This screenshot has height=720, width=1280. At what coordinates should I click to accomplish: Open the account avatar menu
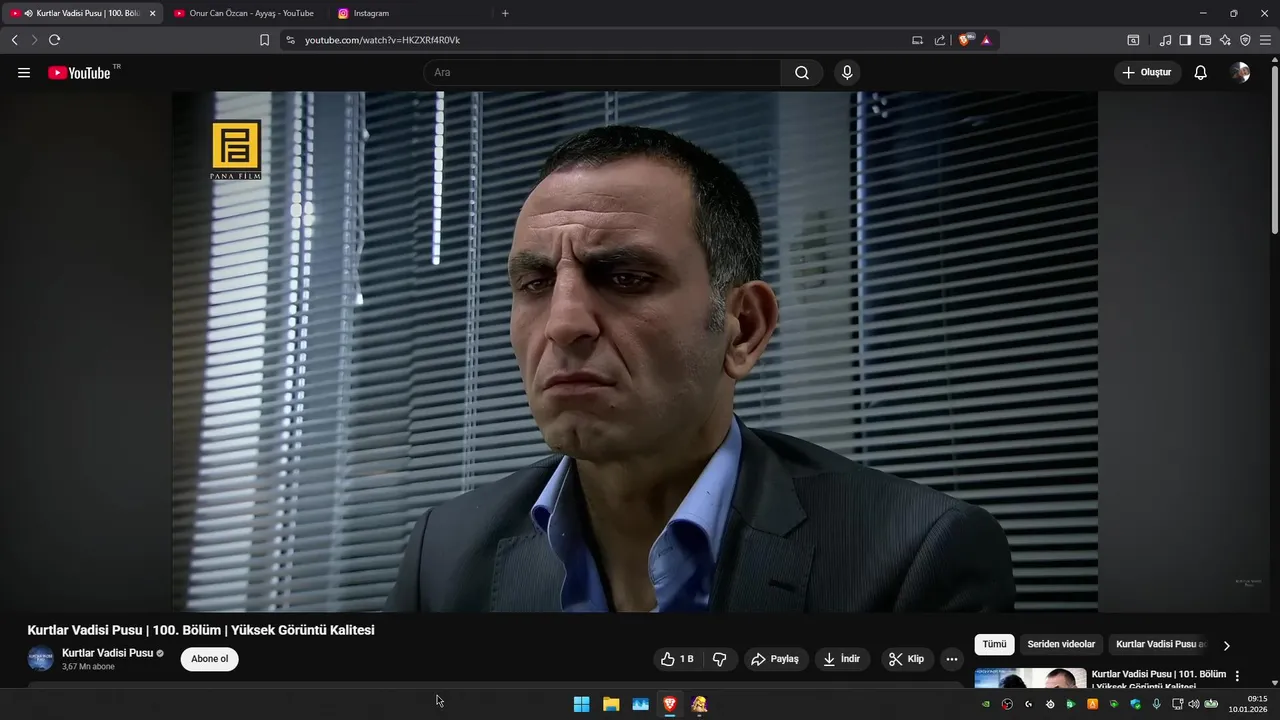pyautogui.click(x=1240, y=73)
